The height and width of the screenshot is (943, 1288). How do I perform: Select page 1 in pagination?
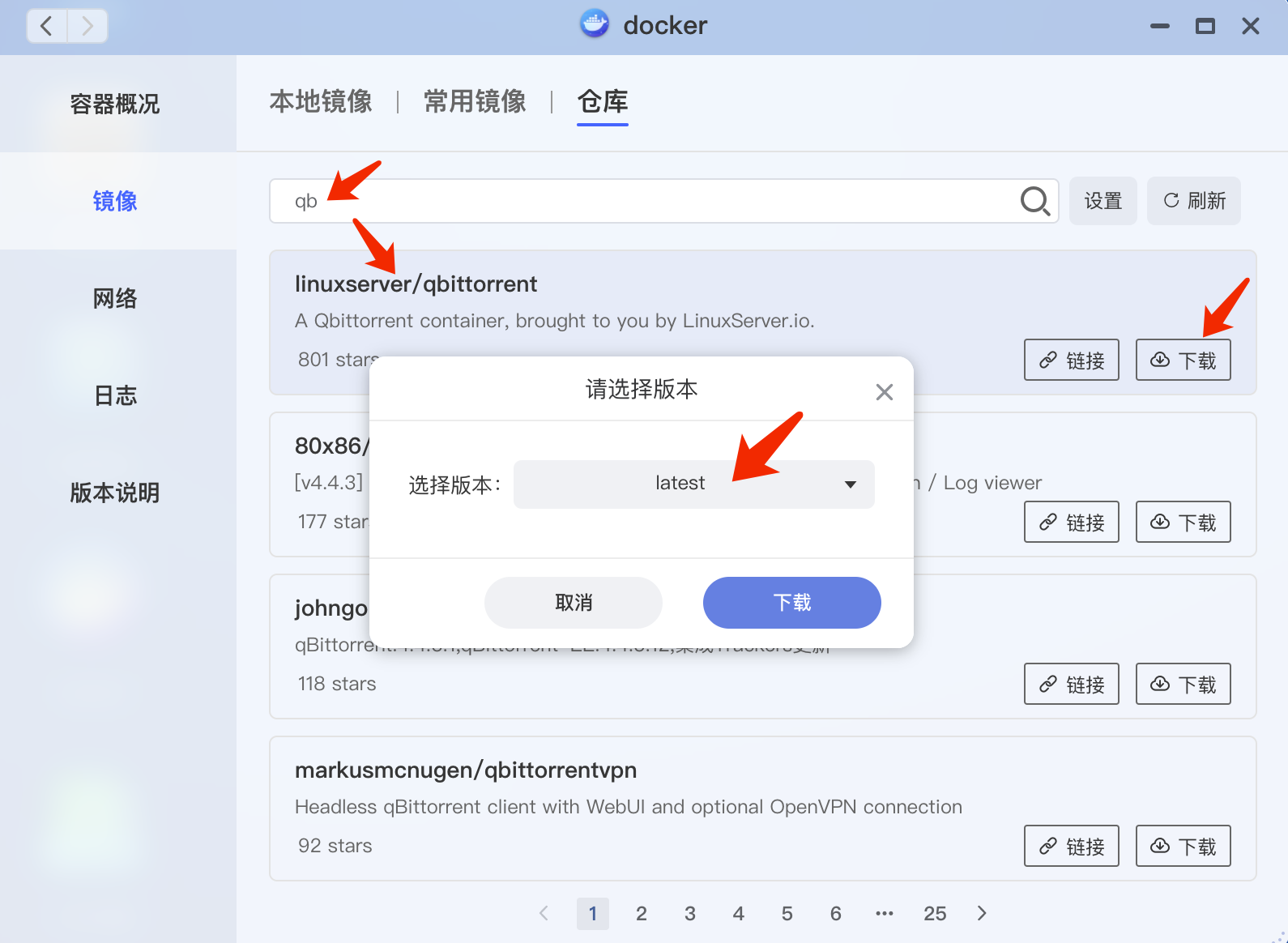[593, 914]
